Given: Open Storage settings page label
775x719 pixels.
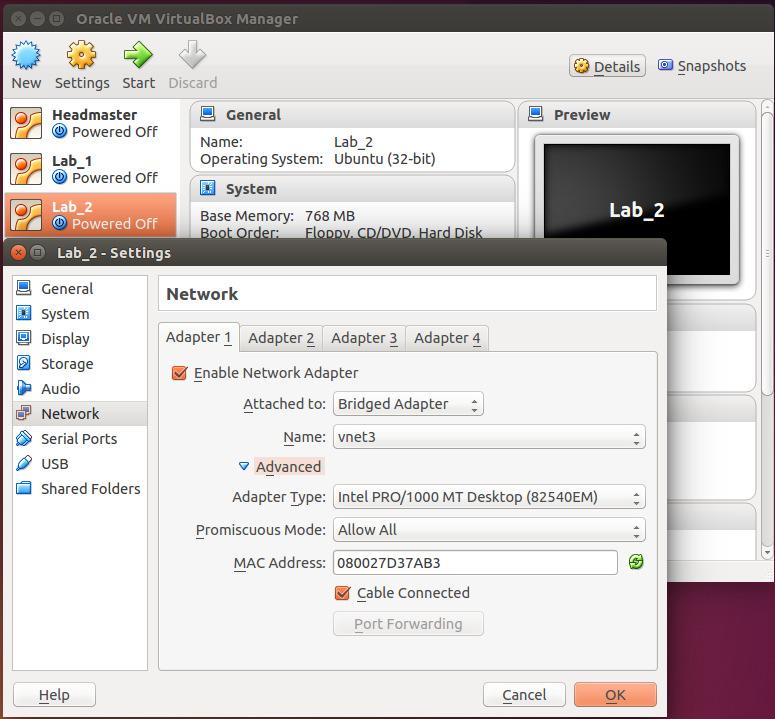Looking at the screenshot, I should pos(67,364).
